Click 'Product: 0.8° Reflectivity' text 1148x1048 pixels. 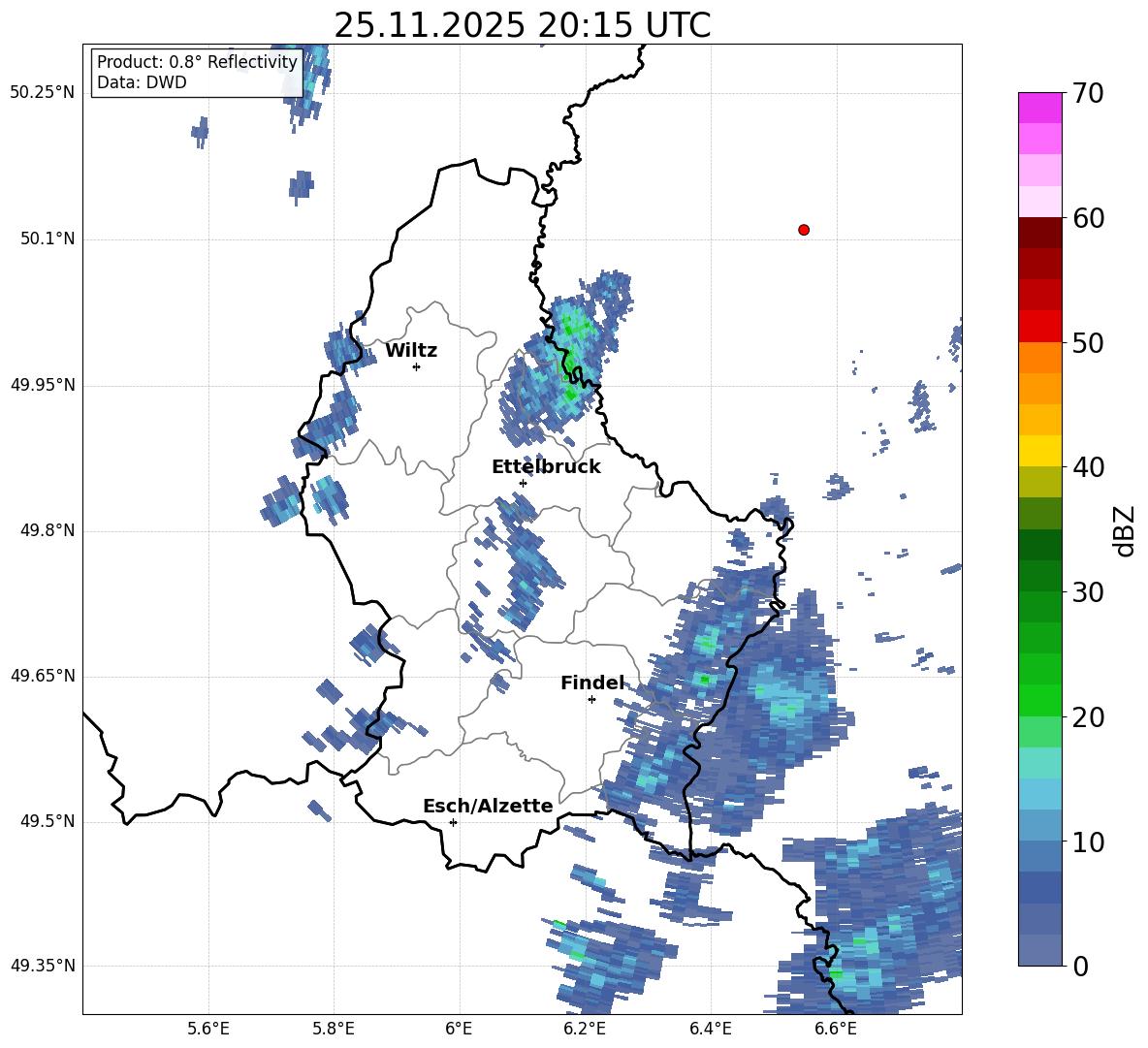click(x=197, y=62)
